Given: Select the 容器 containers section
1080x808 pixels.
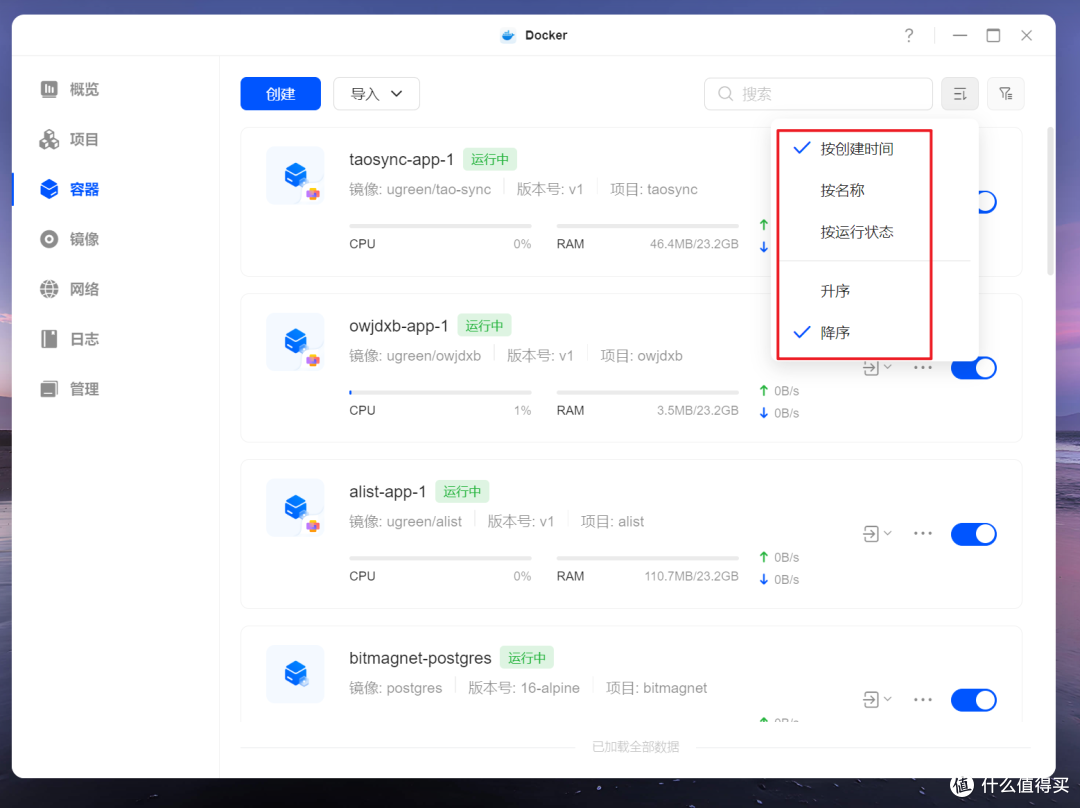Looking at the screenshot, I should pos(70,189).
